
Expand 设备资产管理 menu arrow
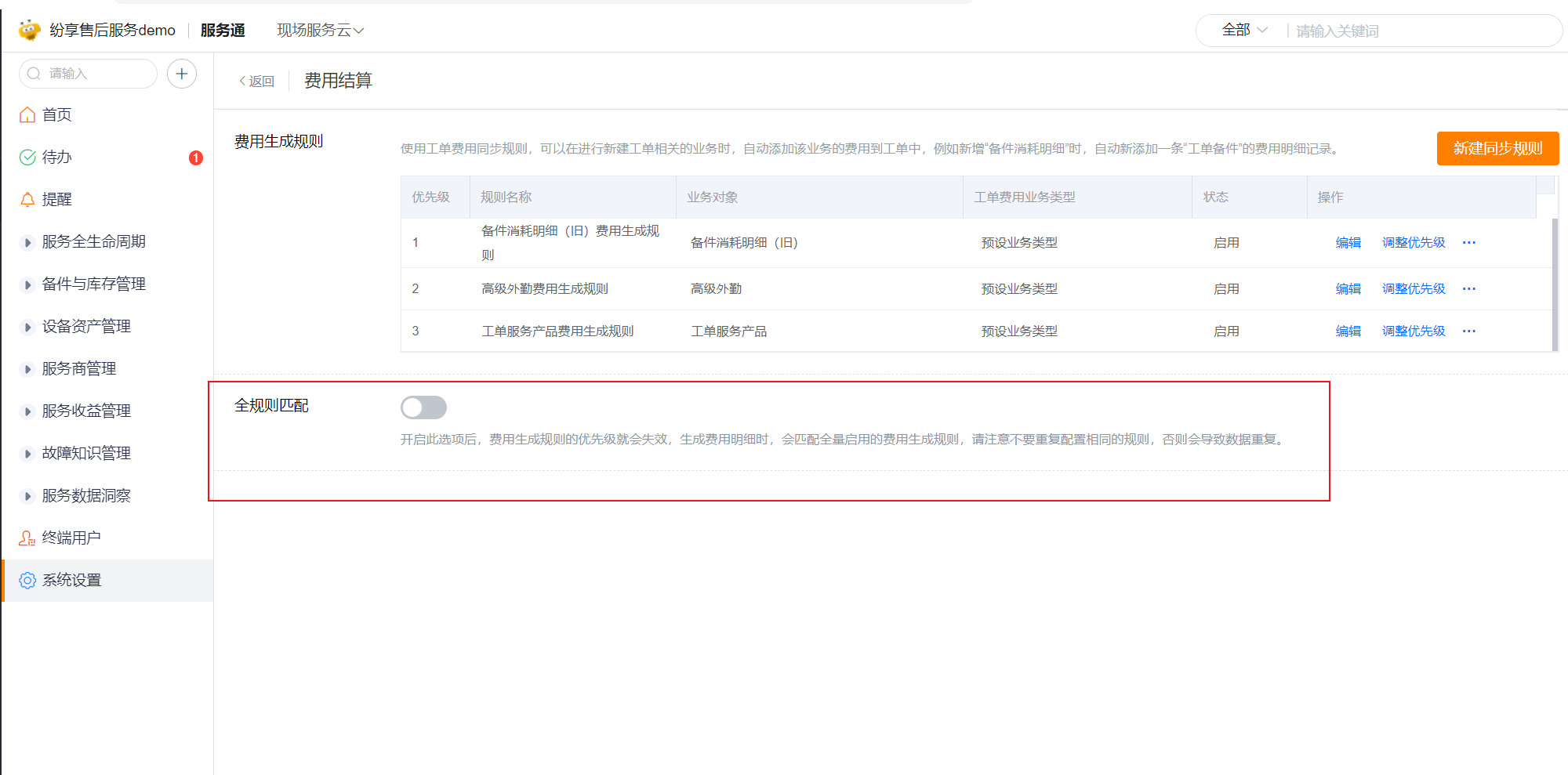pos(27,327)
